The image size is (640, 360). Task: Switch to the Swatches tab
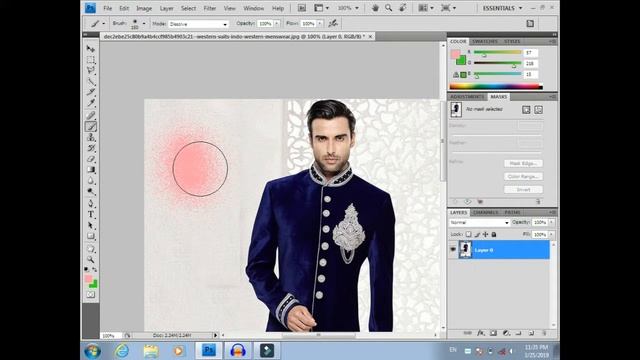[485, 41]
